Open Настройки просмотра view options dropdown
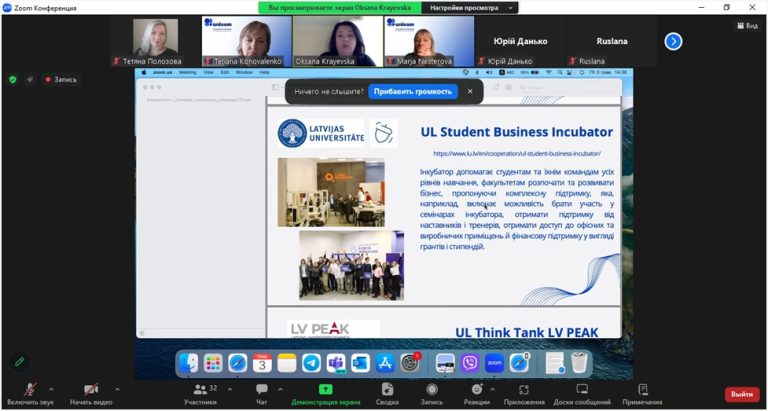The width and height of the screenshot is (768, 411). (470, 8)
